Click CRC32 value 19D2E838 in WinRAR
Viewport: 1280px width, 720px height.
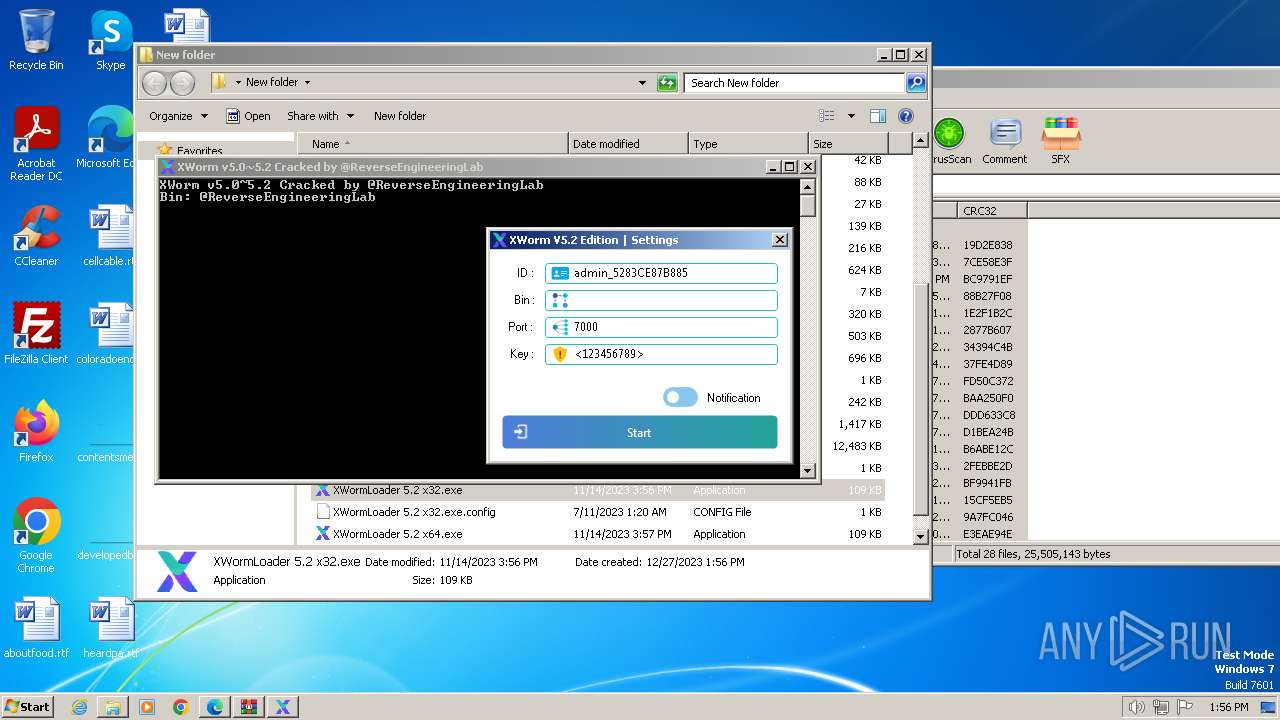[988, 245]
